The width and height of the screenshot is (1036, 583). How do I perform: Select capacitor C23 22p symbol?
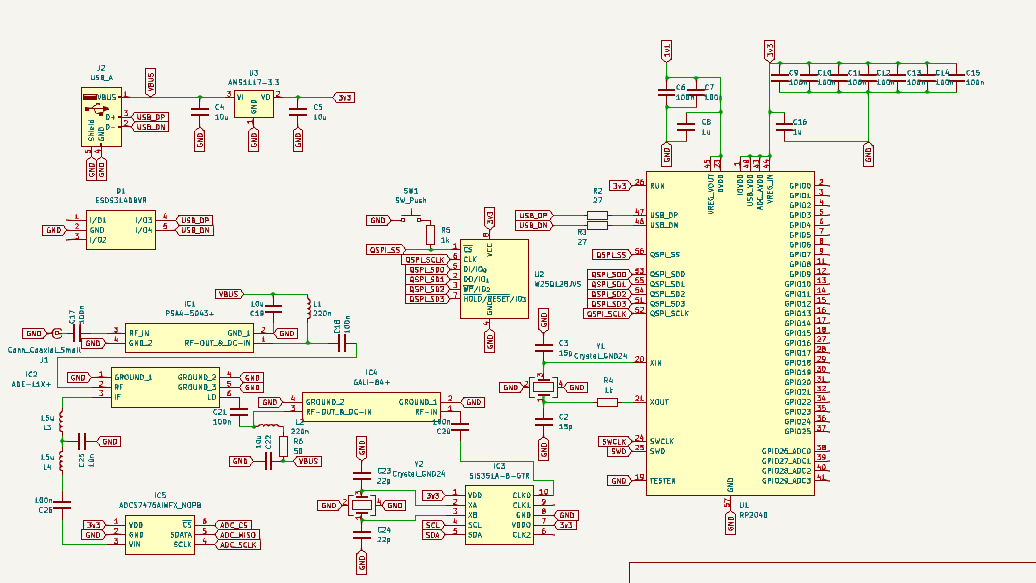tap(362, 475)
